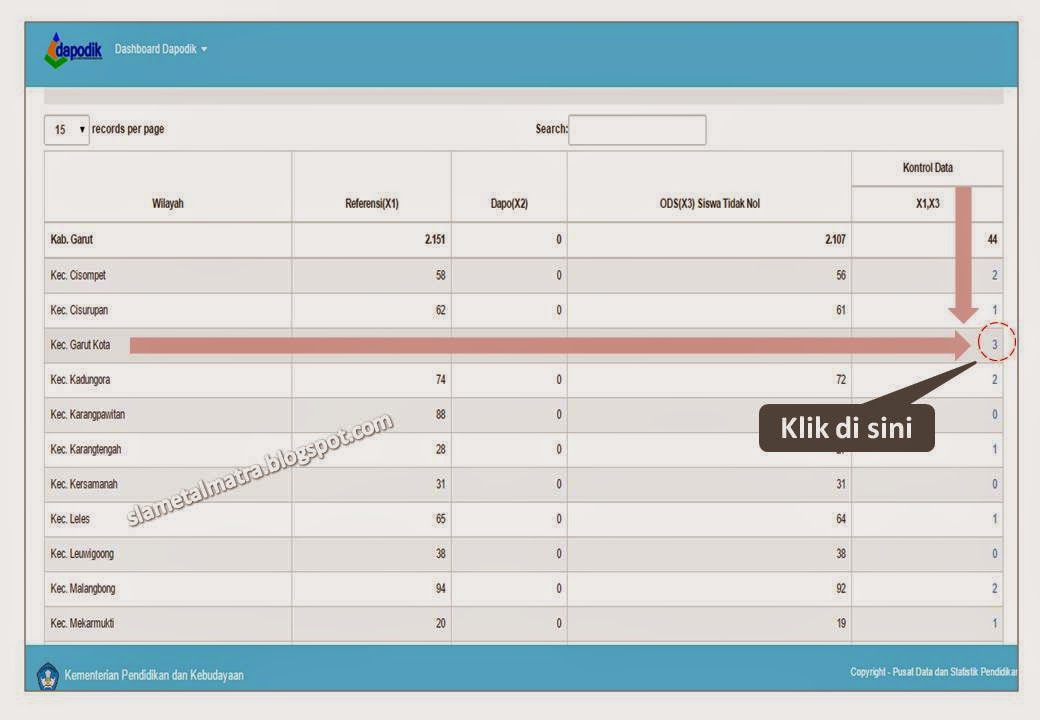This screenshot has width=1040, height=720.
Task: Click the "3" link for Kec. Garut Kota
Action: coord(994,344)
